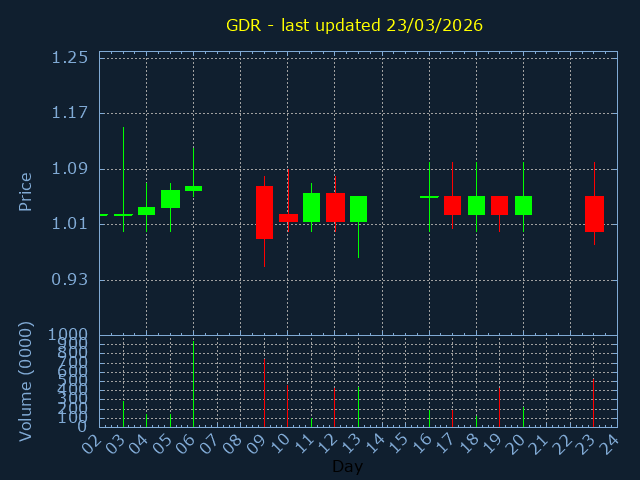The width and height of the screenshot is (640, 480).
Task: Select the small red candlestick on day 10
Action: [288, 217]
